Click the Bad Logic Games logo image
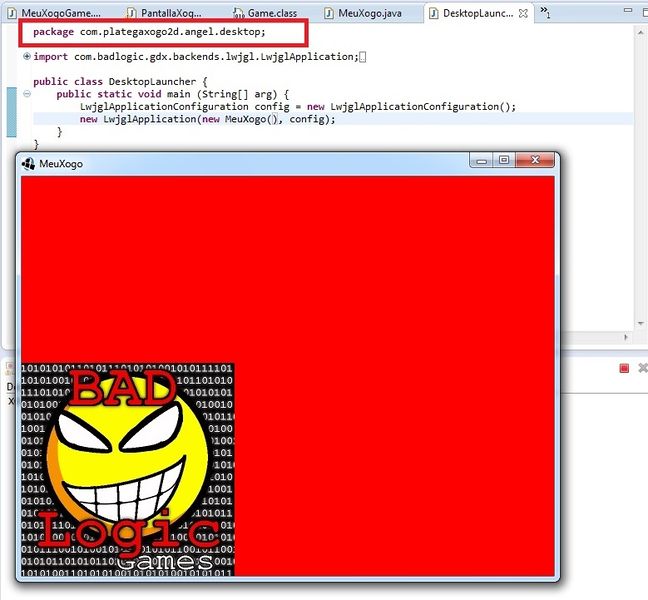 pyautogui.click(x=128, y=469)
